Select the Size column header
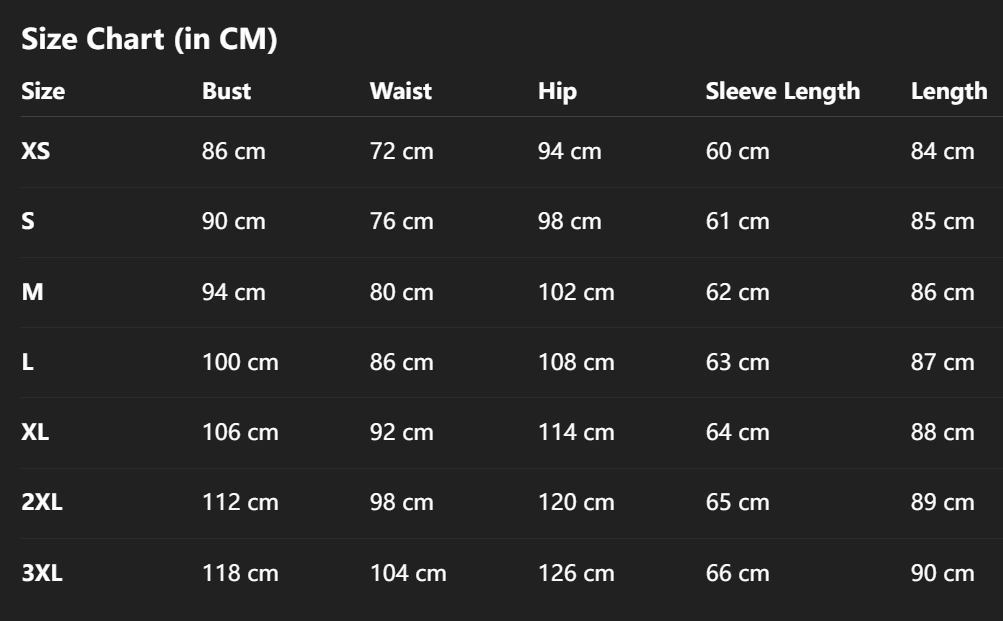 [x=43, y=91]
